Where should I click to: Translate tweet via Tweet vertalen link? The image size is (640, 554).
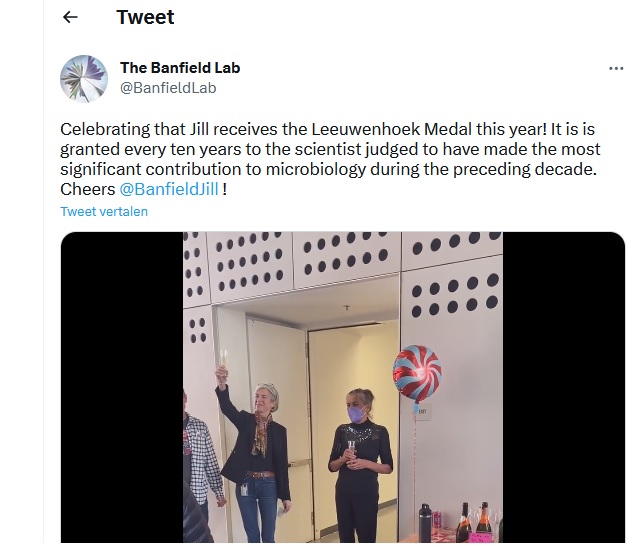pos(104,211)
